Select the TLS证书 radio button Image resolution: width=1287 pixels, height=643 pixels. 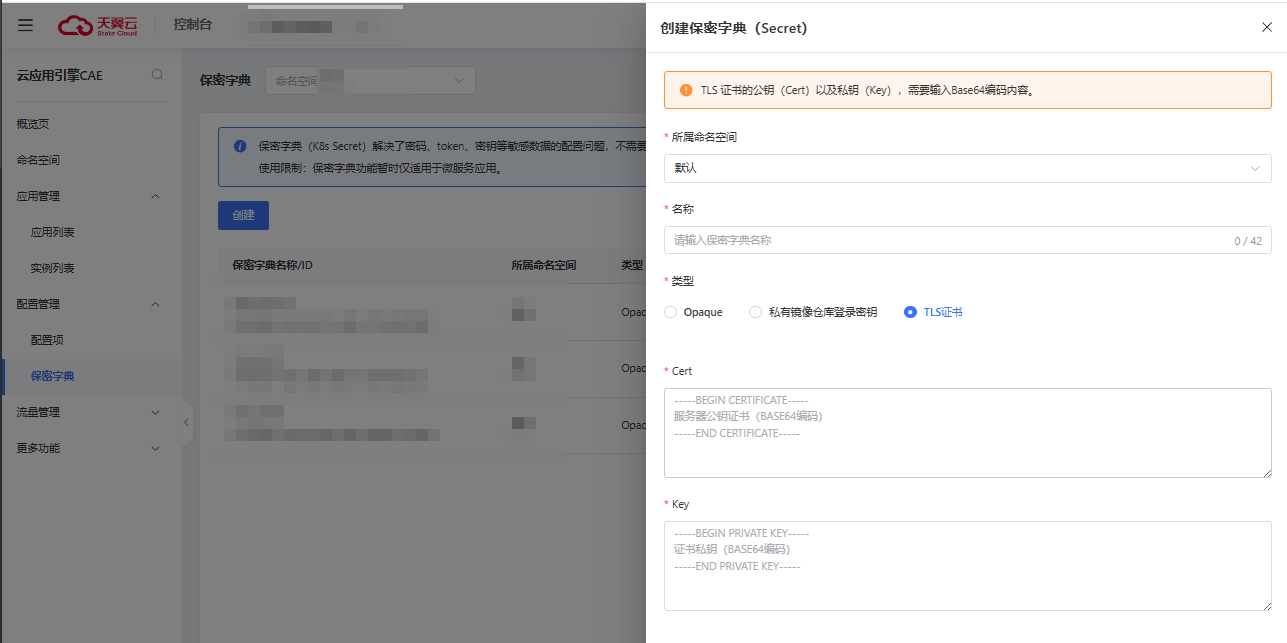tap(910, 312)
